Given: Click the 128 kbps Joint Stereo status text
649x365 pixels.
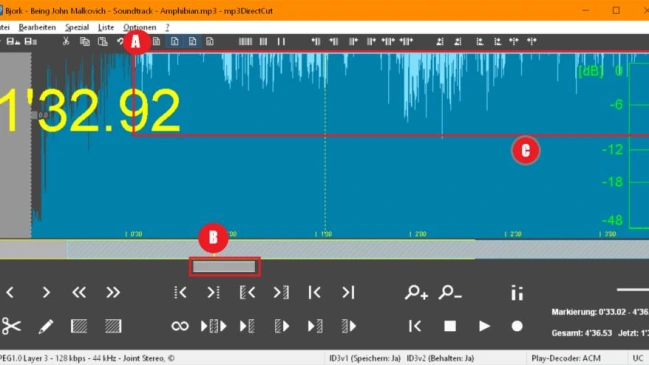Looking at the screenshot, I should [x=87, y=358].
